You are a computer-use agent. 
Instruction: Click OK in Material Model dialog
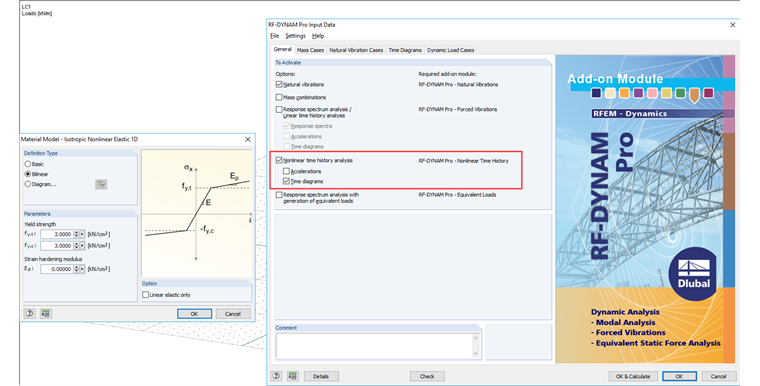[x=194, y=314]
